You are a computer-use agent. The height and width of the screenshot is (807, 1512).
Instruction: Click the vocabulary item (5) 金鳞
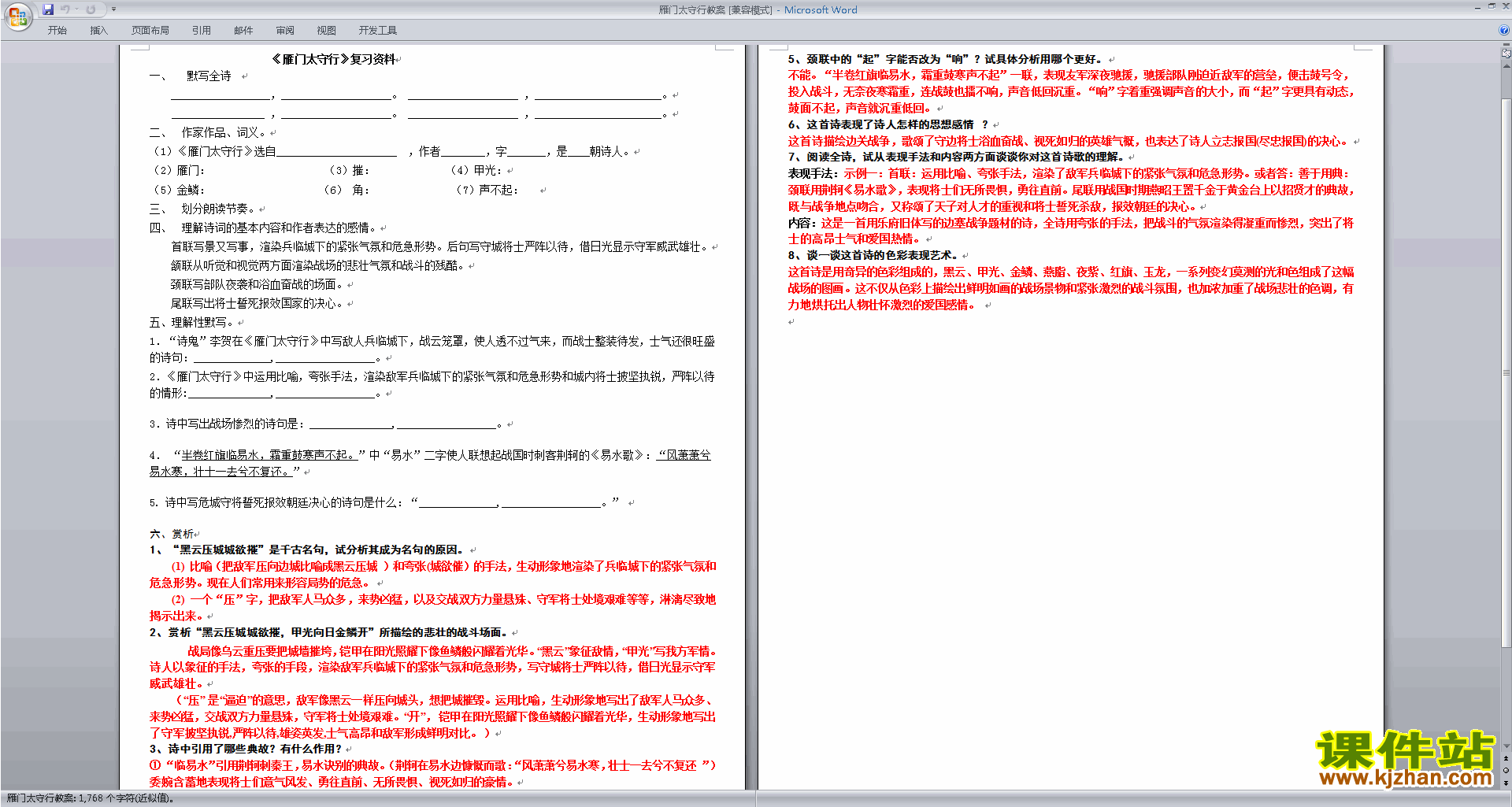click(179, 190)
